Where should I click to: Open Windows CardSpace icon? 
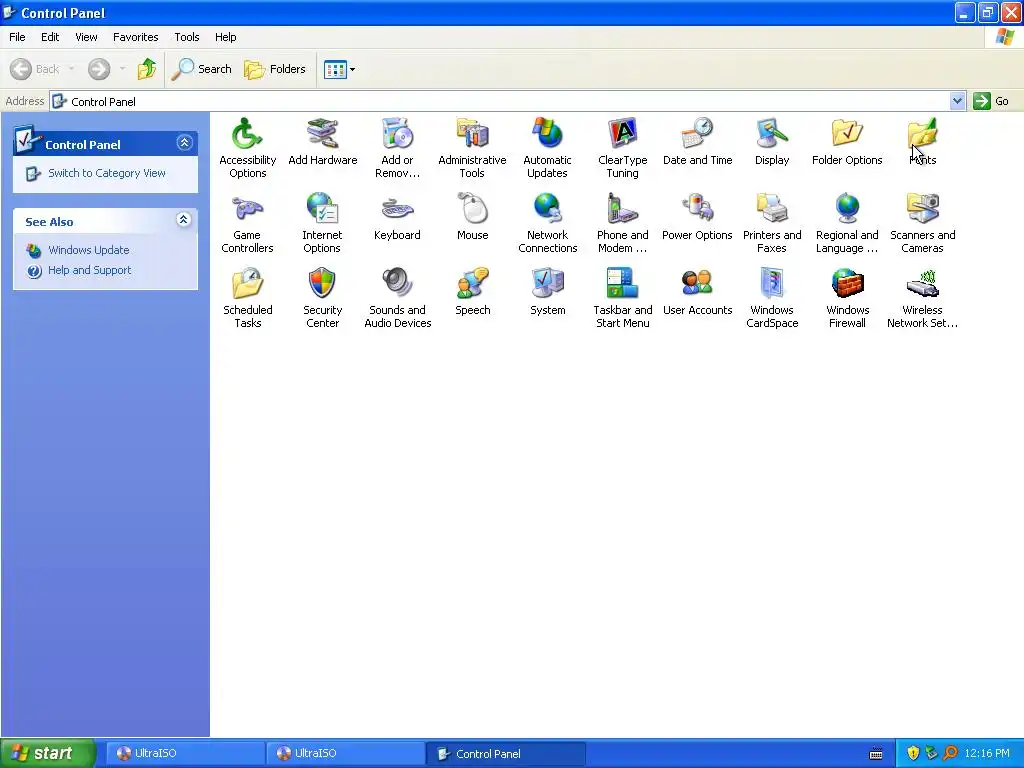click(x=772, y=284)
